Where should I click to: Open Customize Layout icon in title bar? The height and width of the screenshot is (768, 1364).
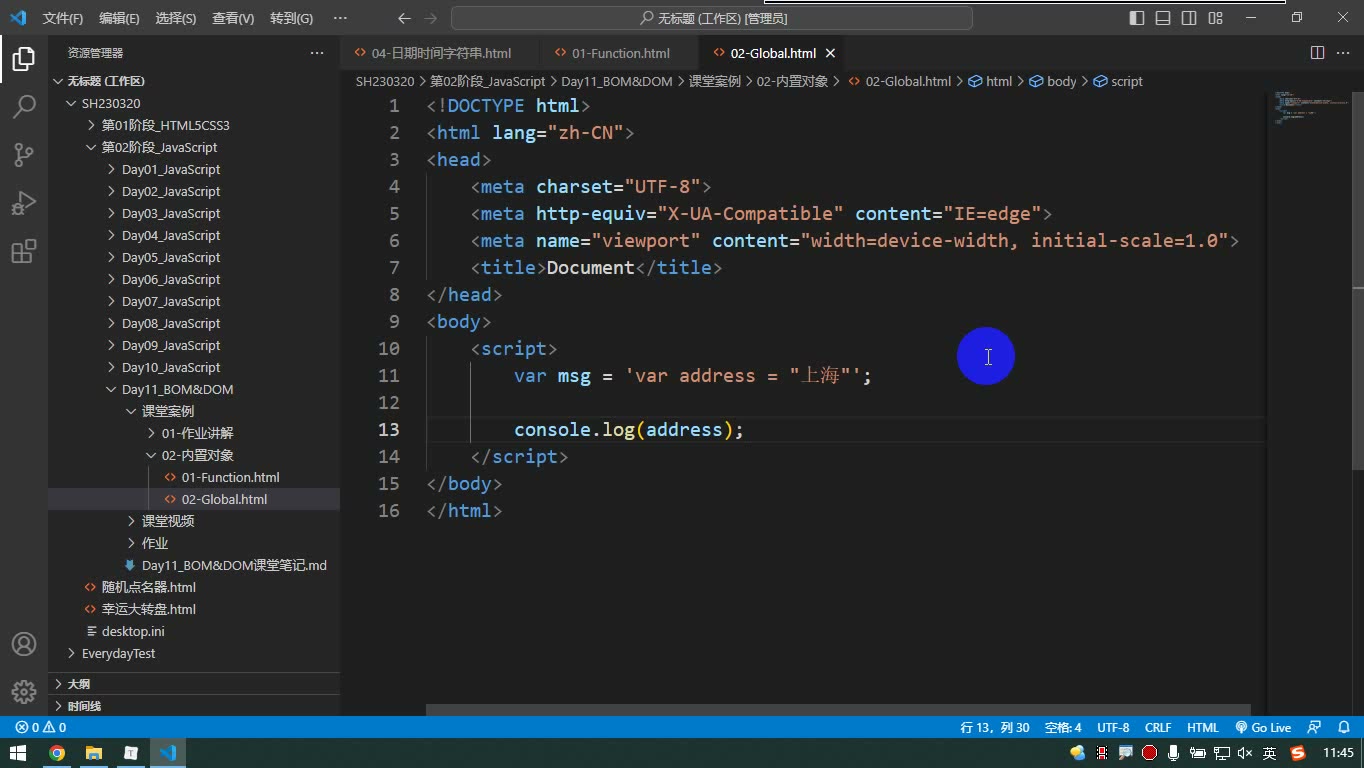(x=1215, y=18)
